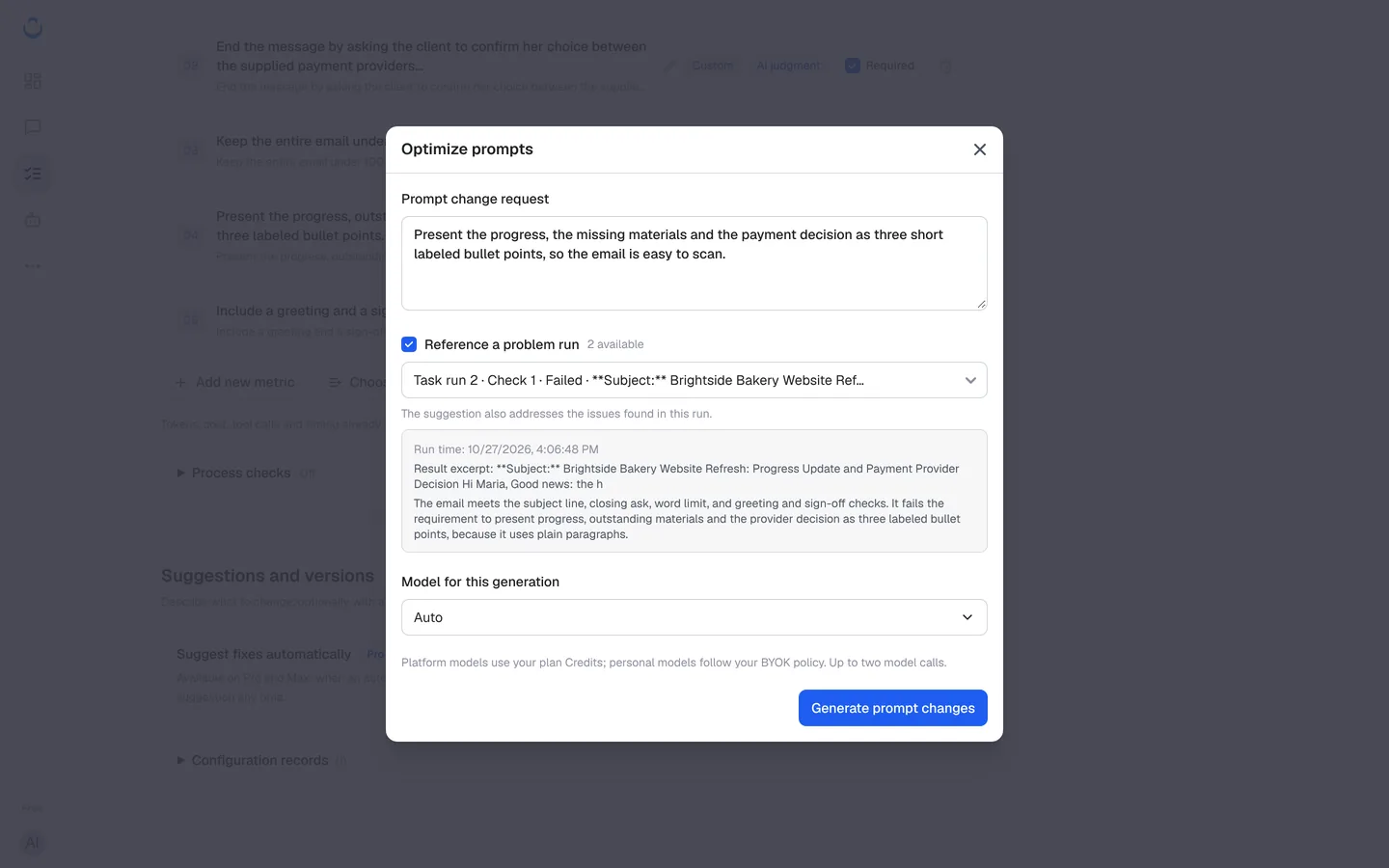Click the resize handle of the text area
This screenshot has width=1389, height=868.
981,304
